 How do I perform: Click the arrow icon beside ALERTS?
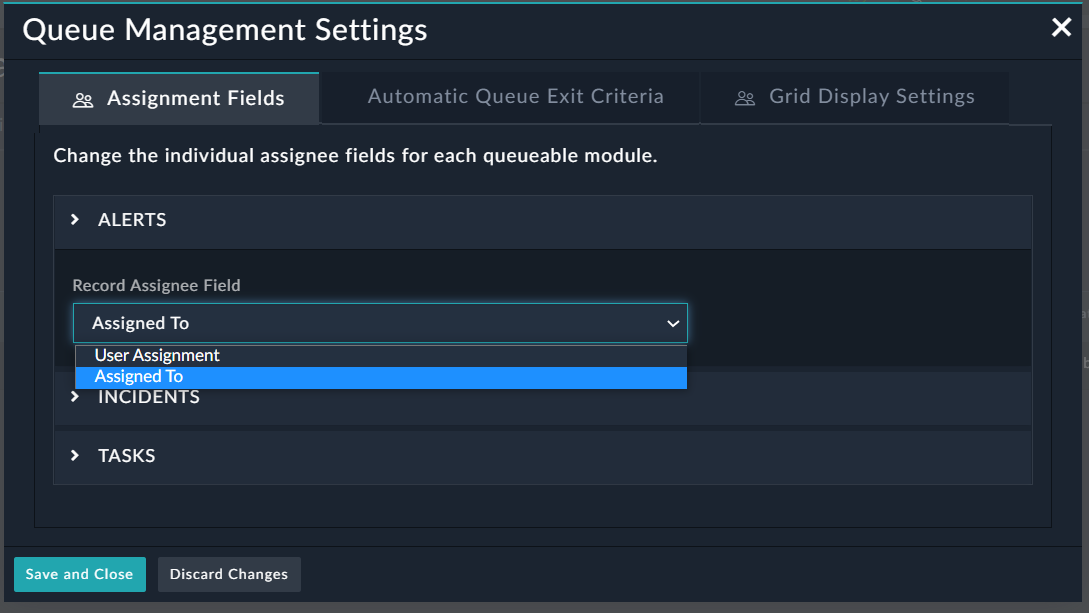click(x=74, y=220)
